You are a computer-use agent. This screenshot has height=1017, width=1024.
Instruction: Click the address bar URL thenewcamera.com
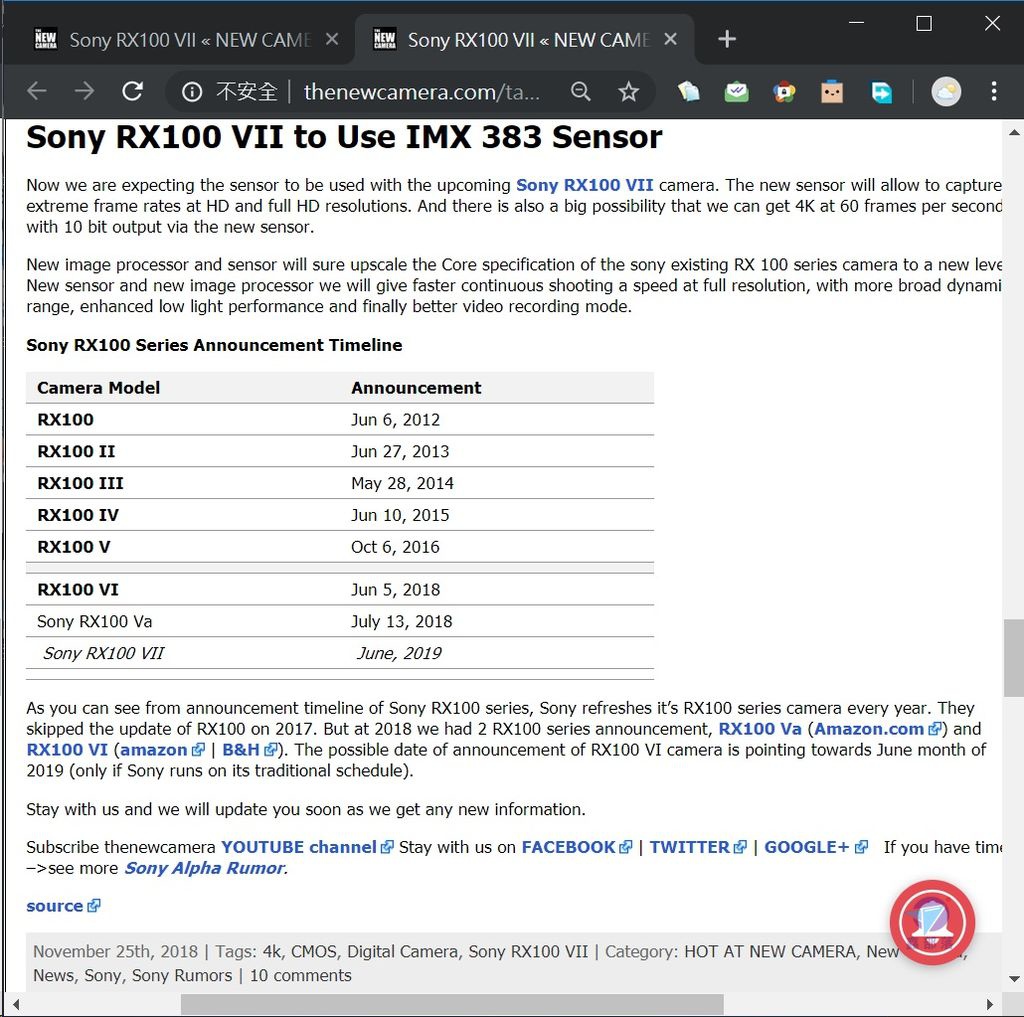[x=422, y=92]
